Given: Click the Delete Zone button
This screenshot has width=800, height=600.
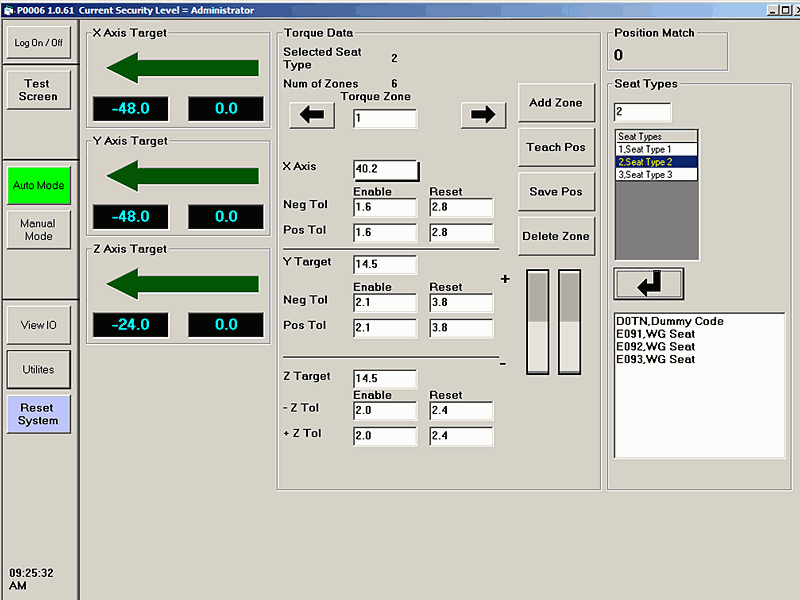Looking at the screenshot, I should point(556,236).
